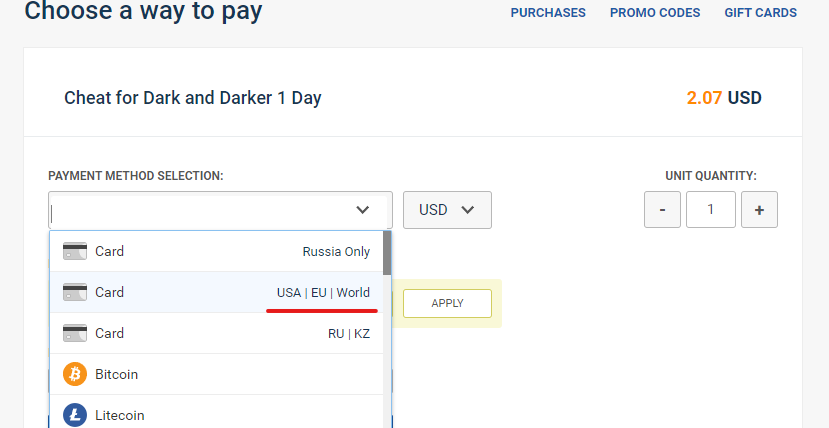Click the card icon beside USA | EU | World

(75, 292)
